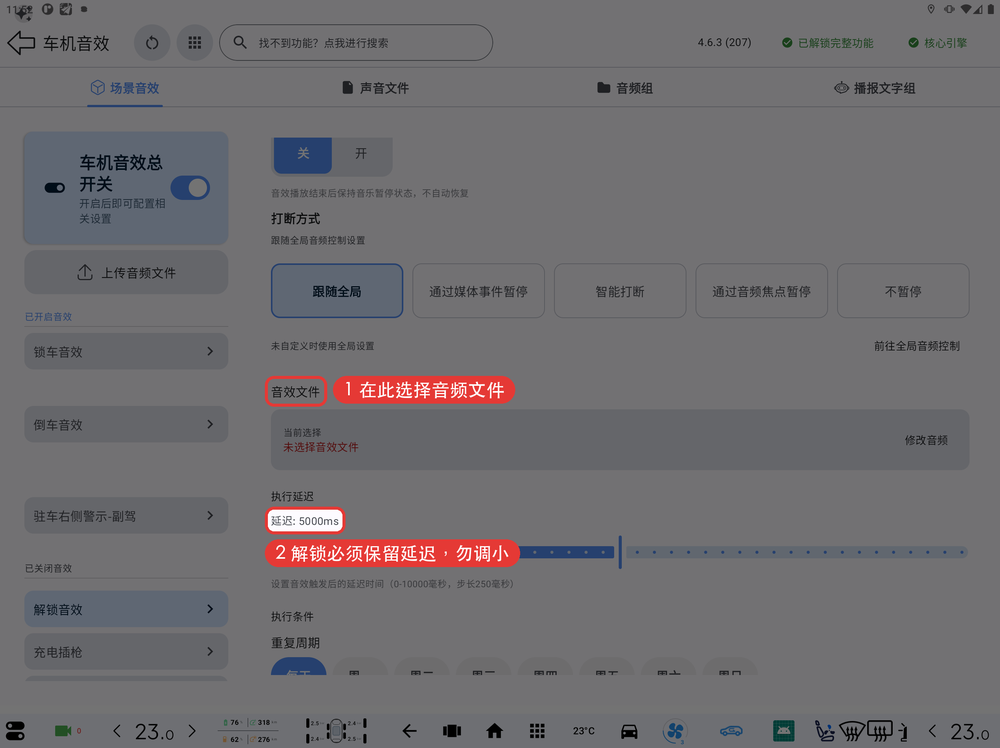Click the 23°C temperature readout
This screenshot has height=748, width=1000.
tap(584, 731)
